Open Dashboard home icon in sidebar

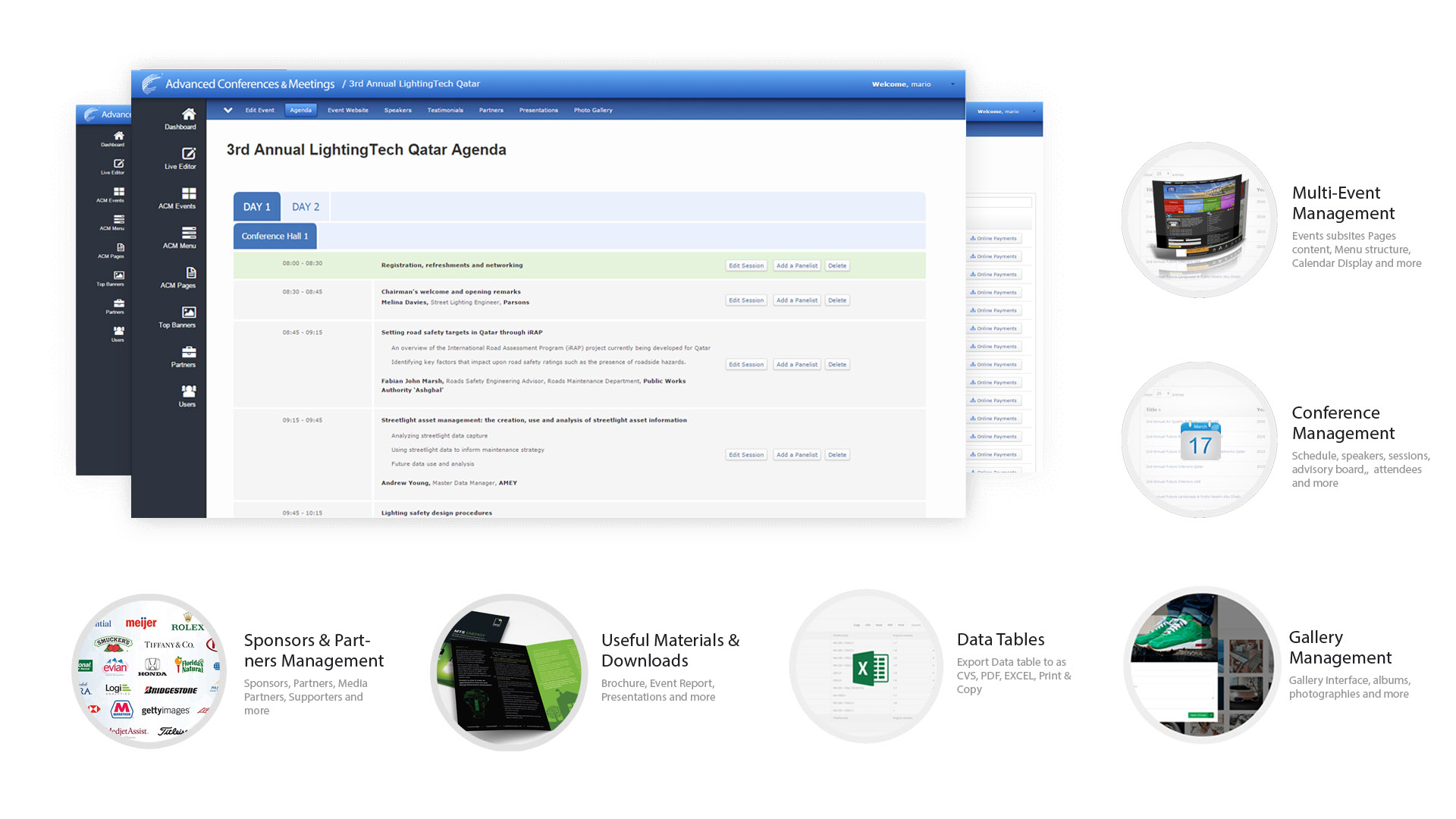coord(188,115)
